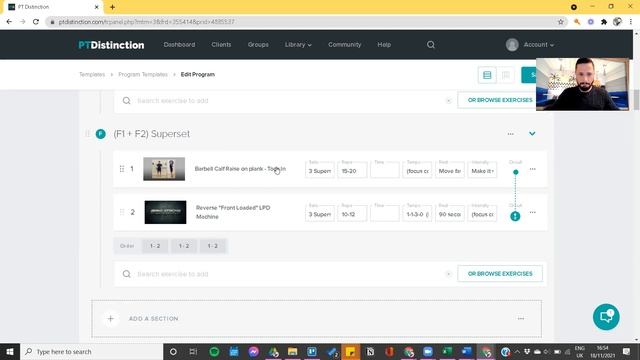The image size is (640, 360).
Task: Open Spotify from the taskbar
Action: [214, 351]
